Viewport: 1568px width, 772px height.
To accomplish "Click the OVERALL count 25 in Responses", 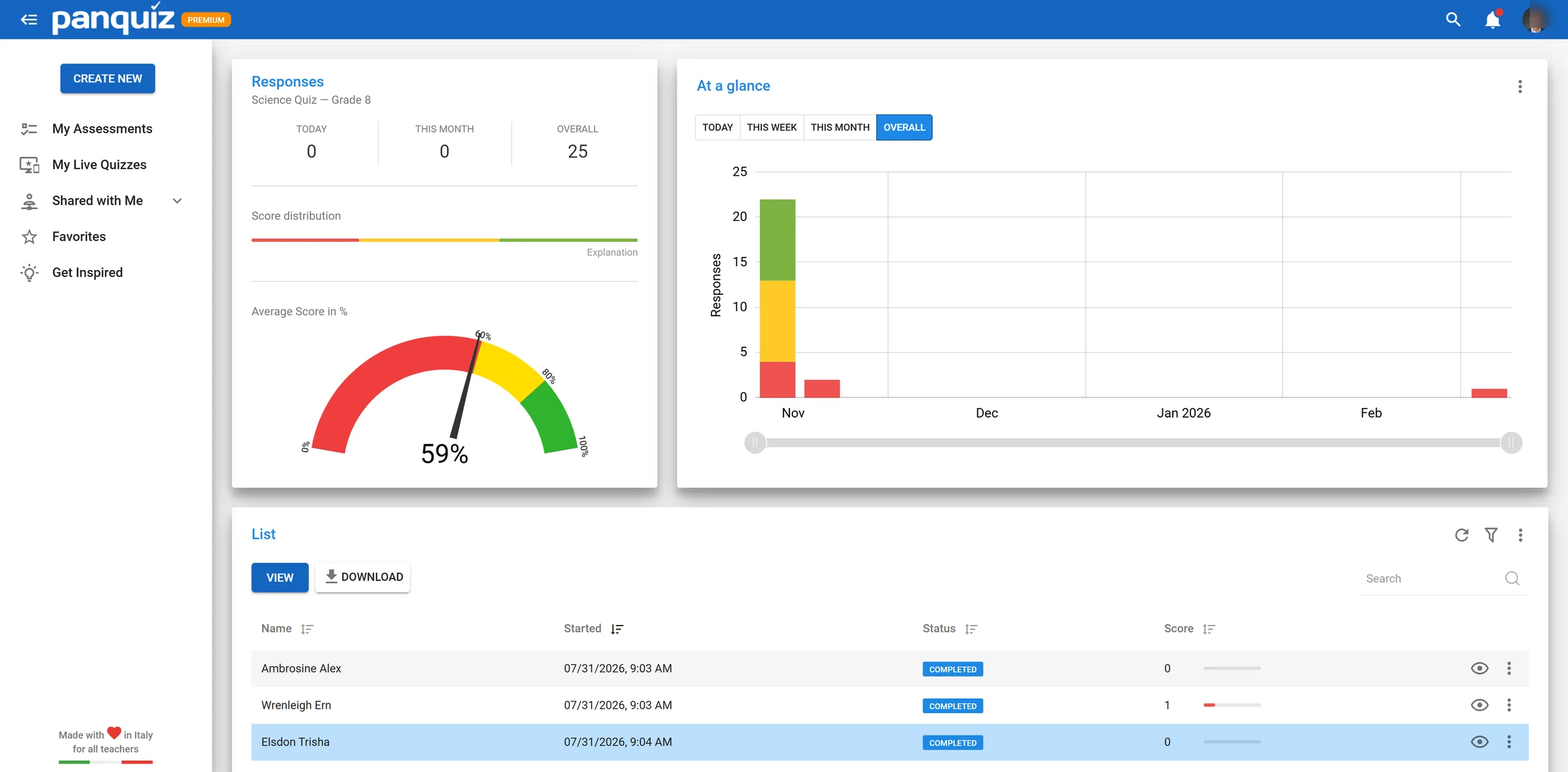I will click(578, 152).
